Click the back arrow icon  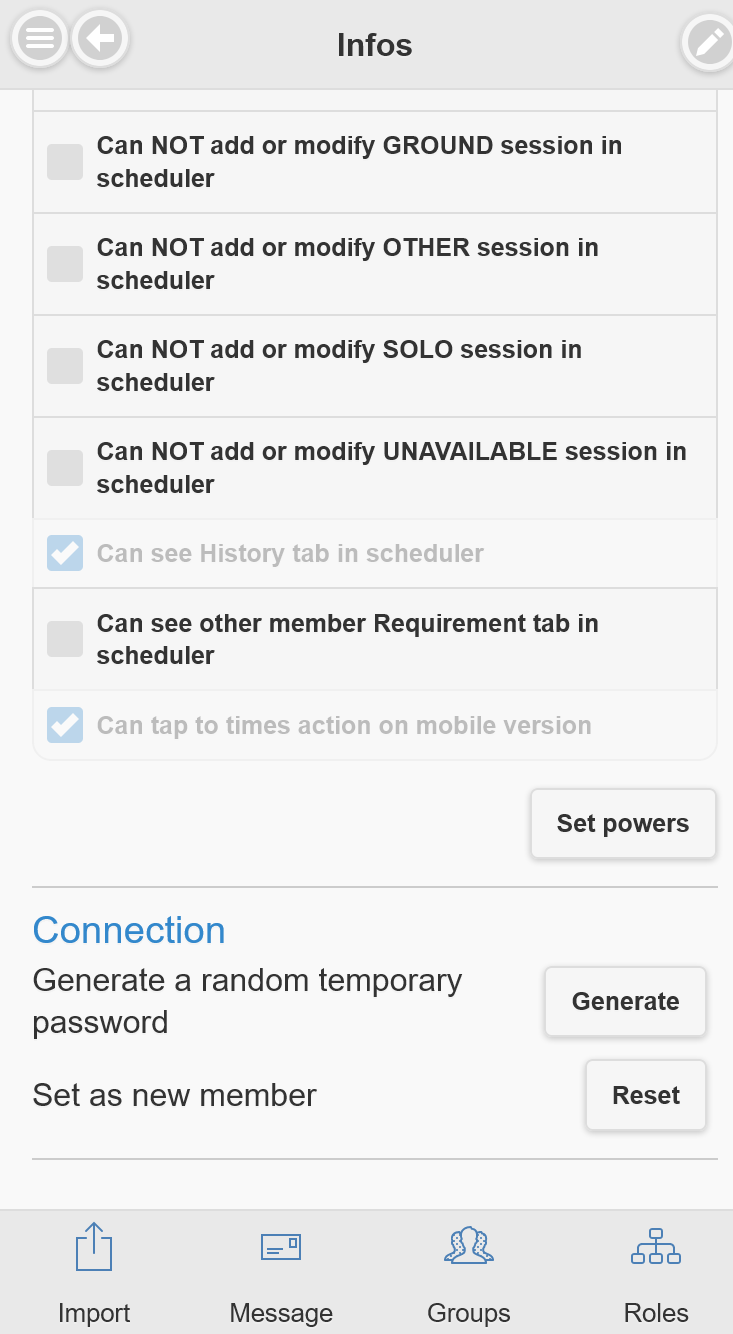coord(100,39)
